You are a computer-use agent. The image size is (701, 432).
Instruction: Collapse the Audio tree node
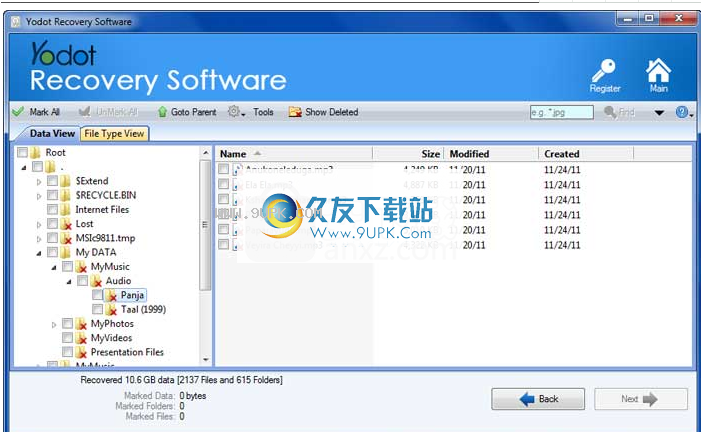pyautogui.click(x=69, y=282)
